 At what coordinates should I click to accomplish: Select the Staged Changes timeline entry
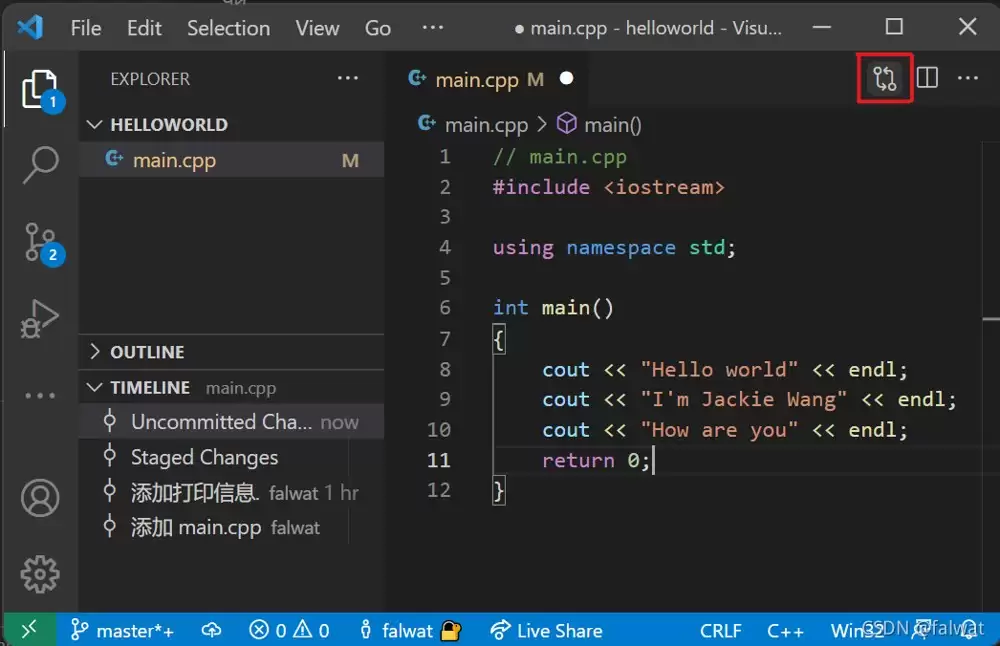pos(231,457)
